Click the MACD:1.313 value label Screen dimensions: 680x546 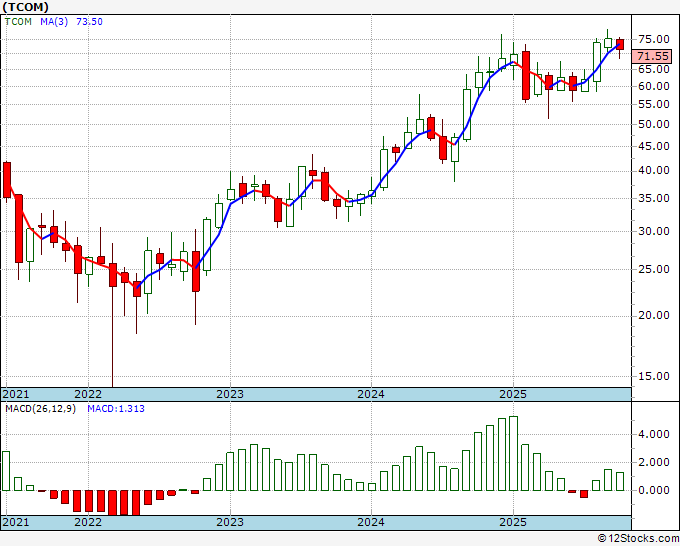[x=116, y=409]
